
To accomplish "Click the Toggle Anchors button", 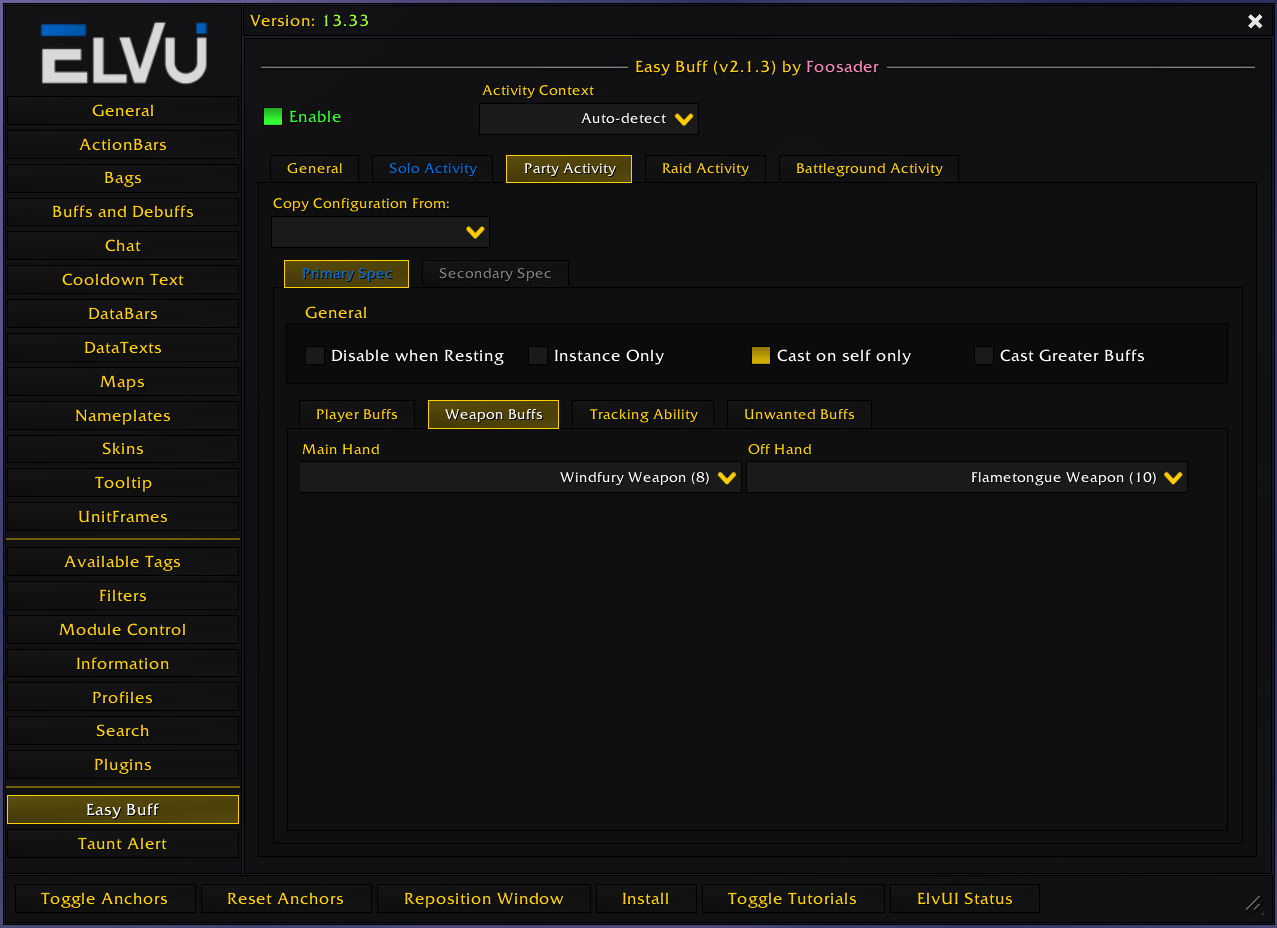I will tap(104, 899).
